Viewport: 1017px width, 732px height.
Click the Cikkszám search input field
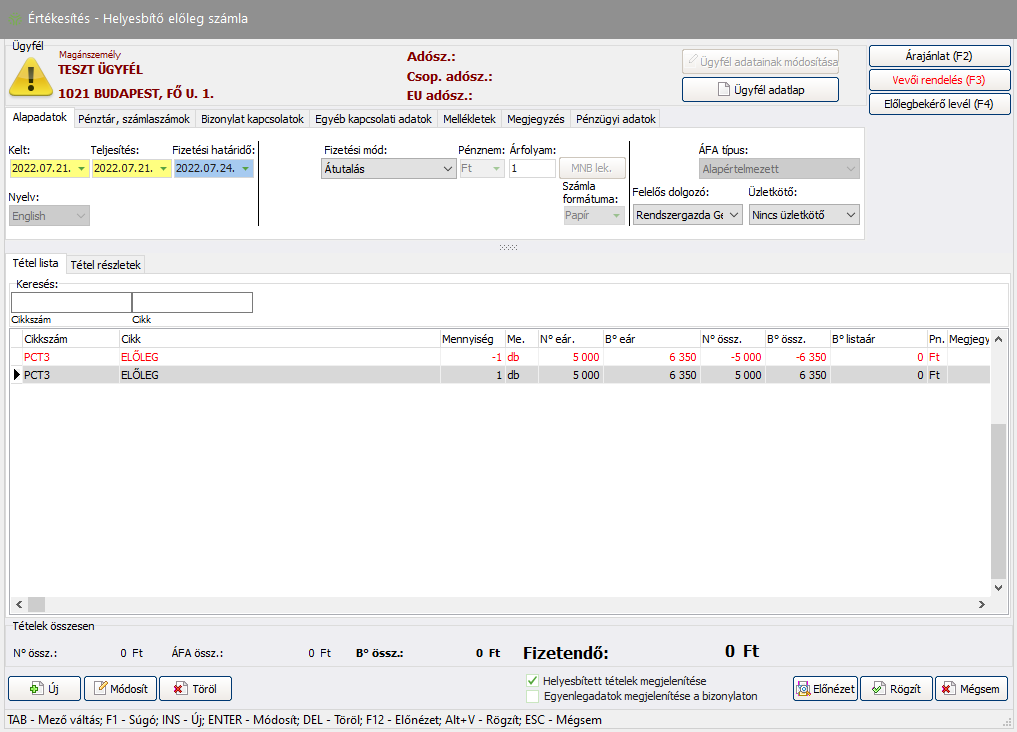[71, 303]
